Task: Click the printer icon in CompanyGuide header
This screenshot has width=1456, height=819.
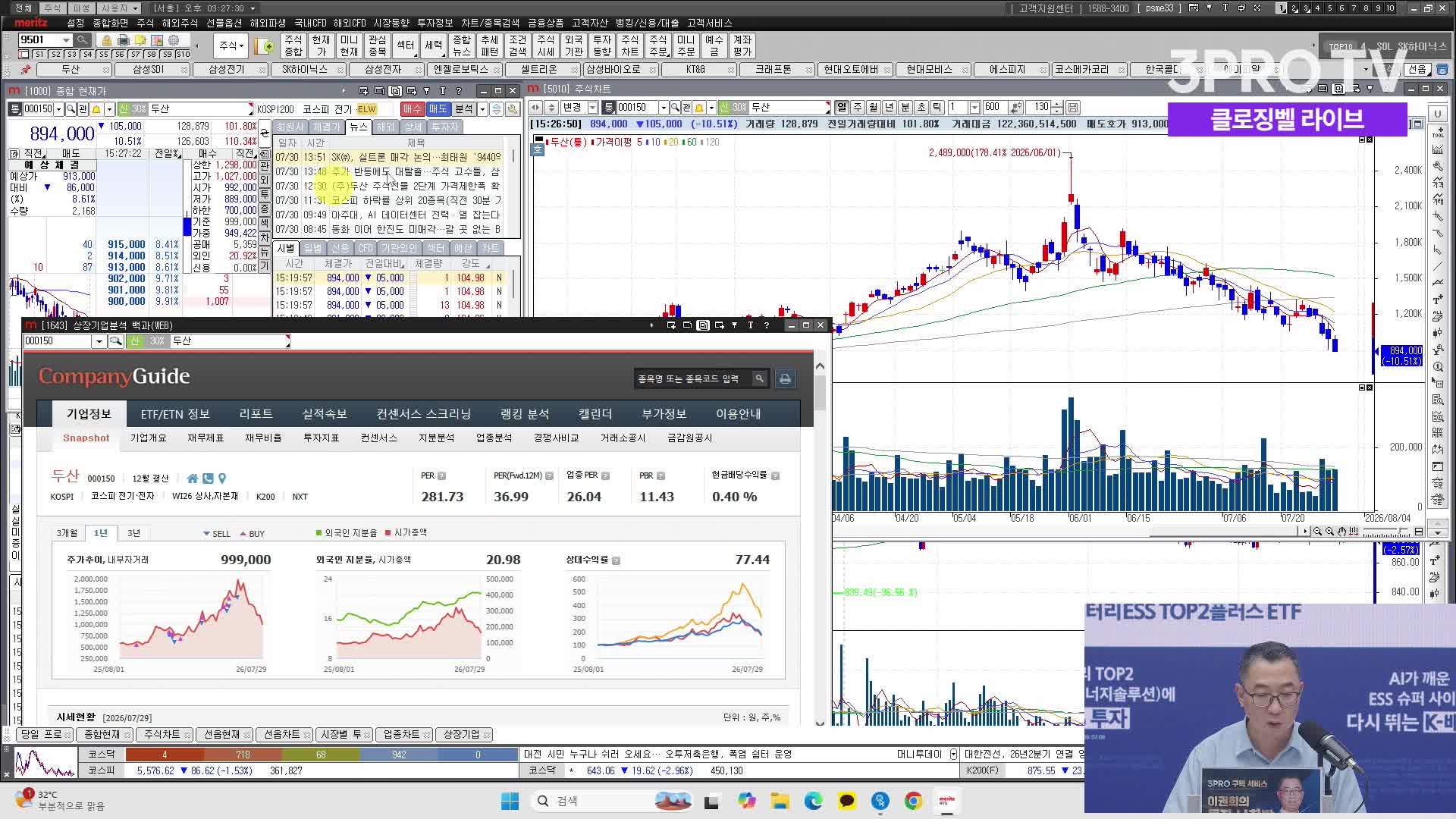Action: (785, 378)
